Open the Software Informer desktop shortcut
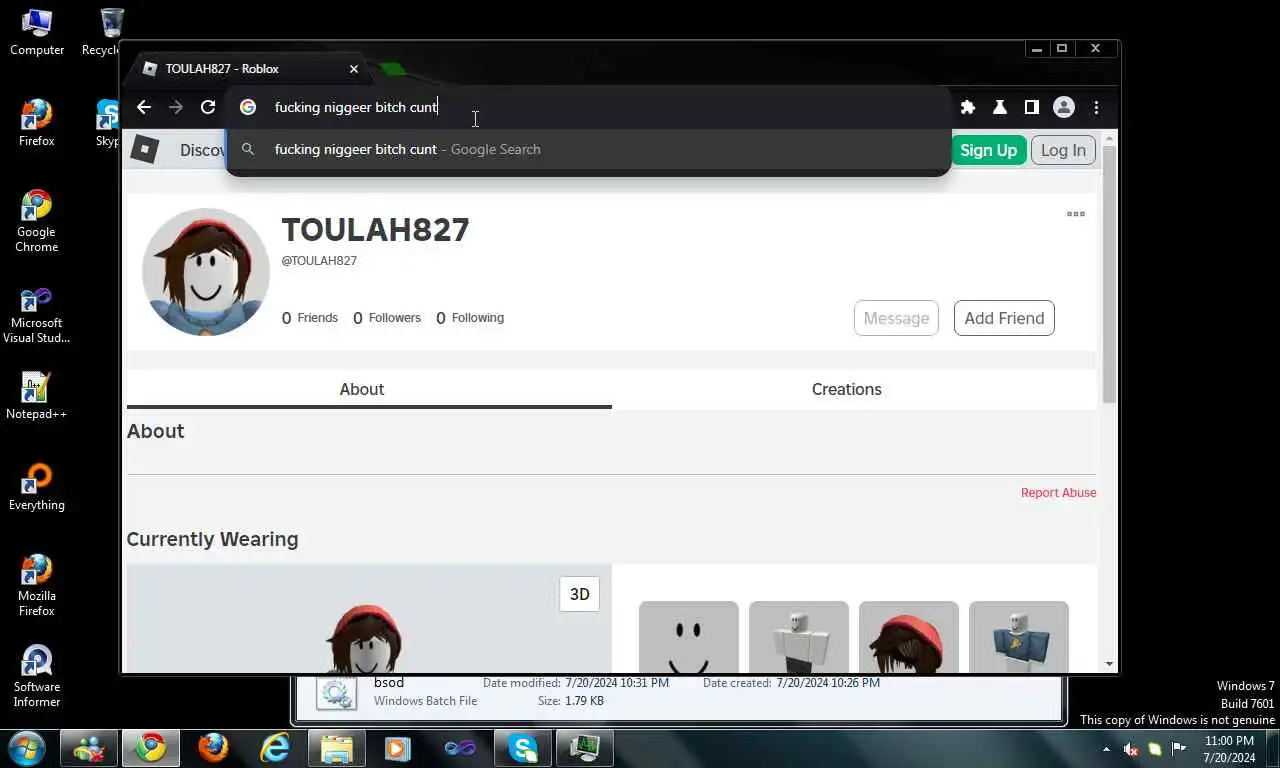This screenshot has width=1280, height=768. click(x=37, y=676)
